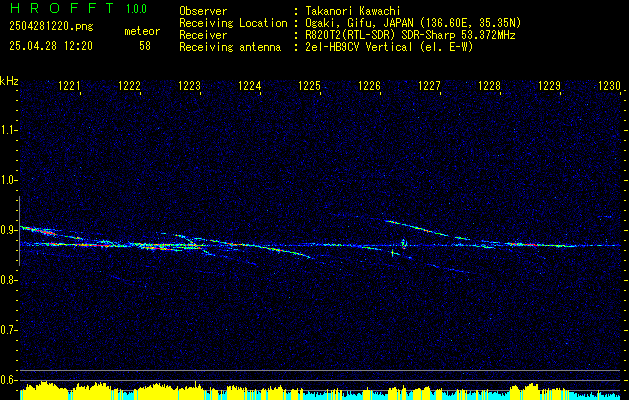
Task: Click the 1.0 kHz axis label
Action: click(x=8, y=181)
